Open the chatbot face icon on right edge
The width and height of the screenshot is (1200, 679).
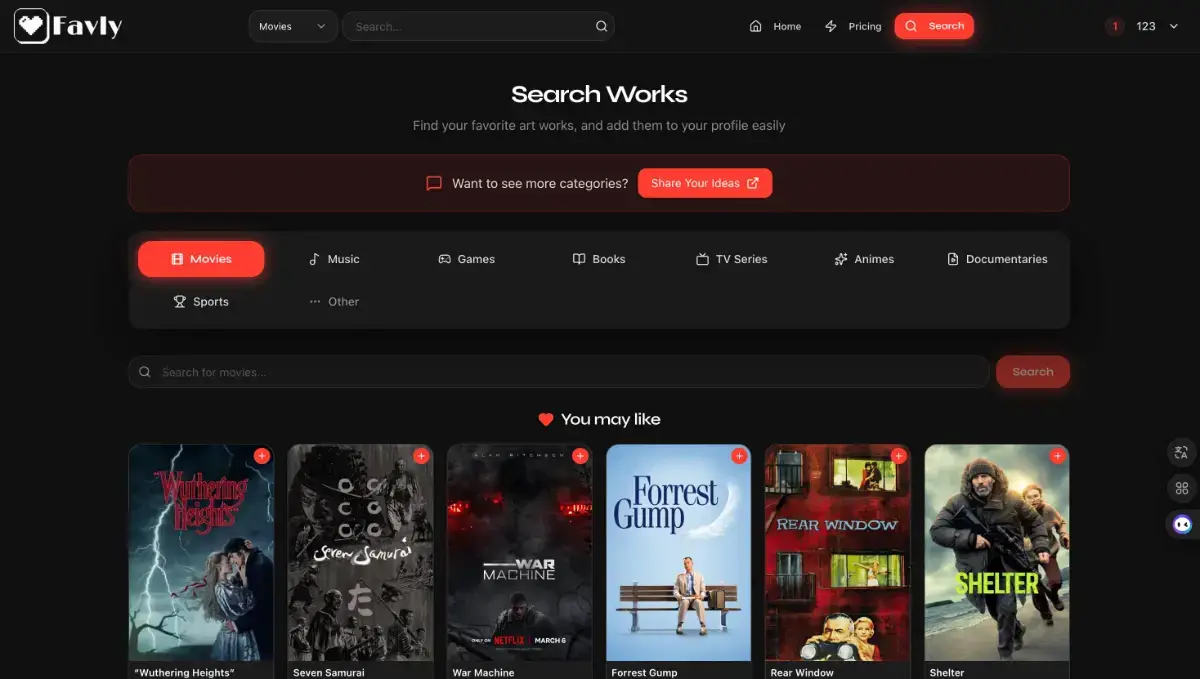pyautogui.click(x=1182, y=524)
